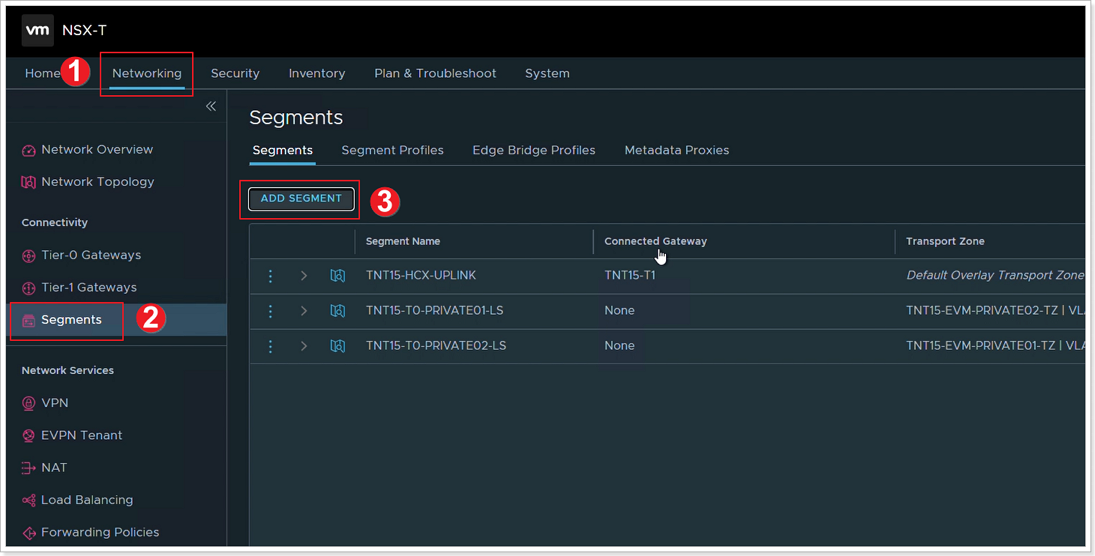Click the NSX-T product title
Viewport: 1095px width, 556px height.
(x=84, y=30)
